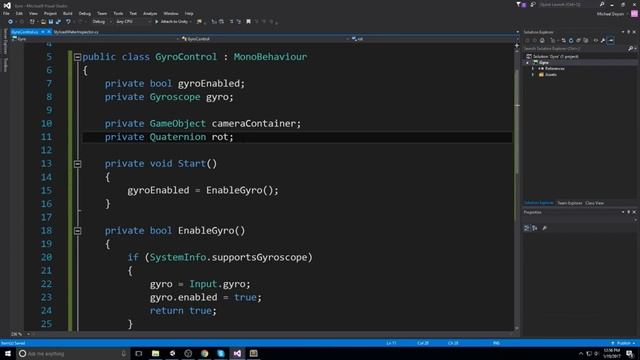Collapse the EnableGyro method outline region
Image resolution: width=640 pixels, height=360 pixels.
[x=78, y=231]
